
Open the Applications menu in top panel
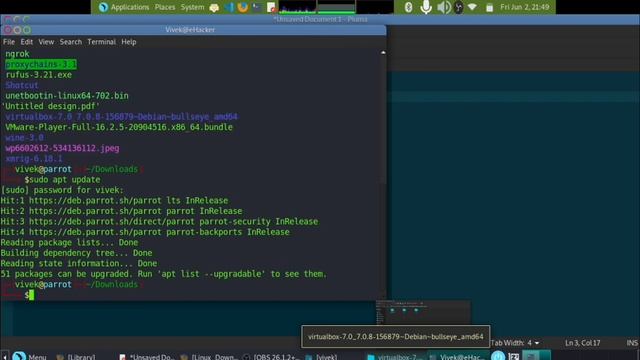130,7
